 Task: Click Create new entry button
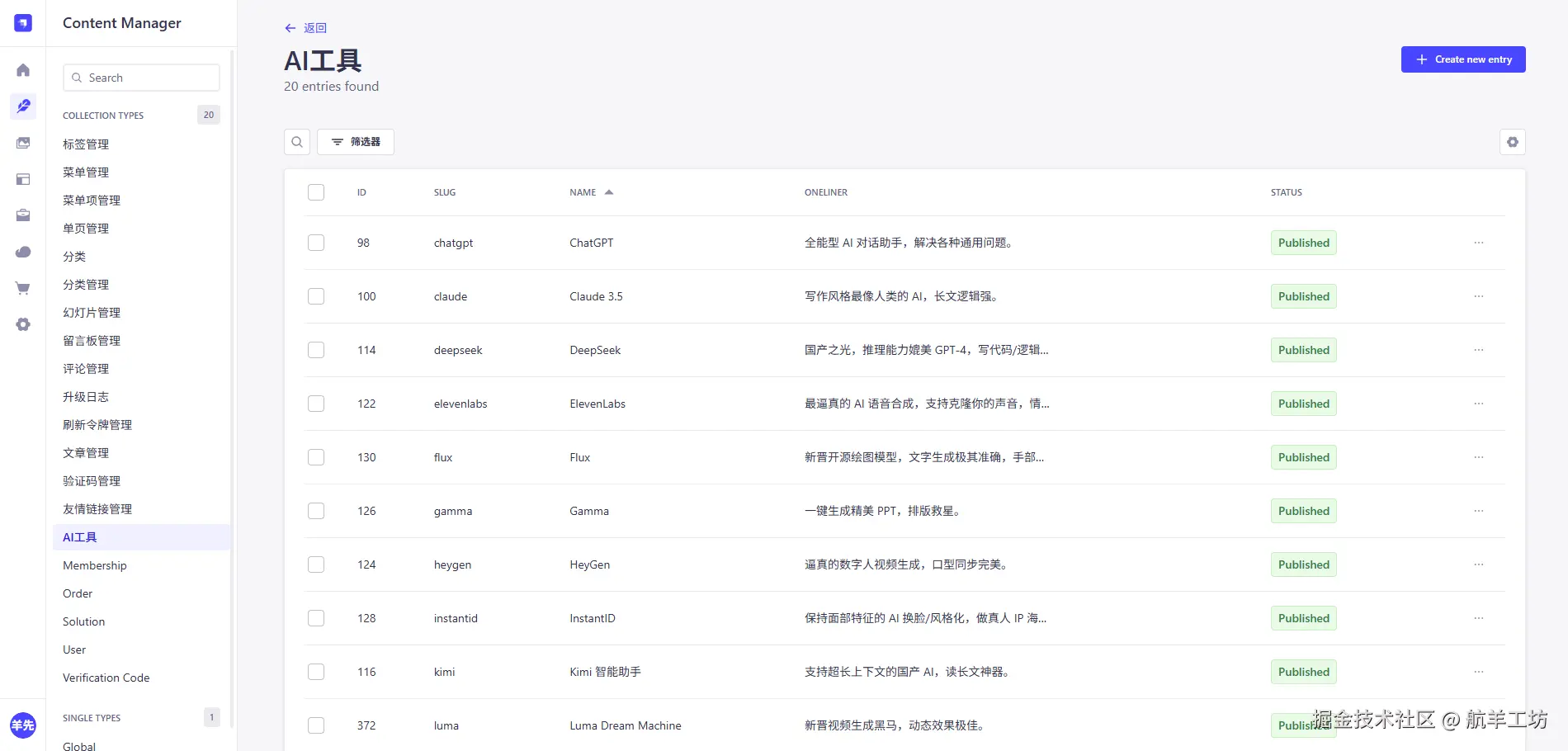coord(1463,59)
